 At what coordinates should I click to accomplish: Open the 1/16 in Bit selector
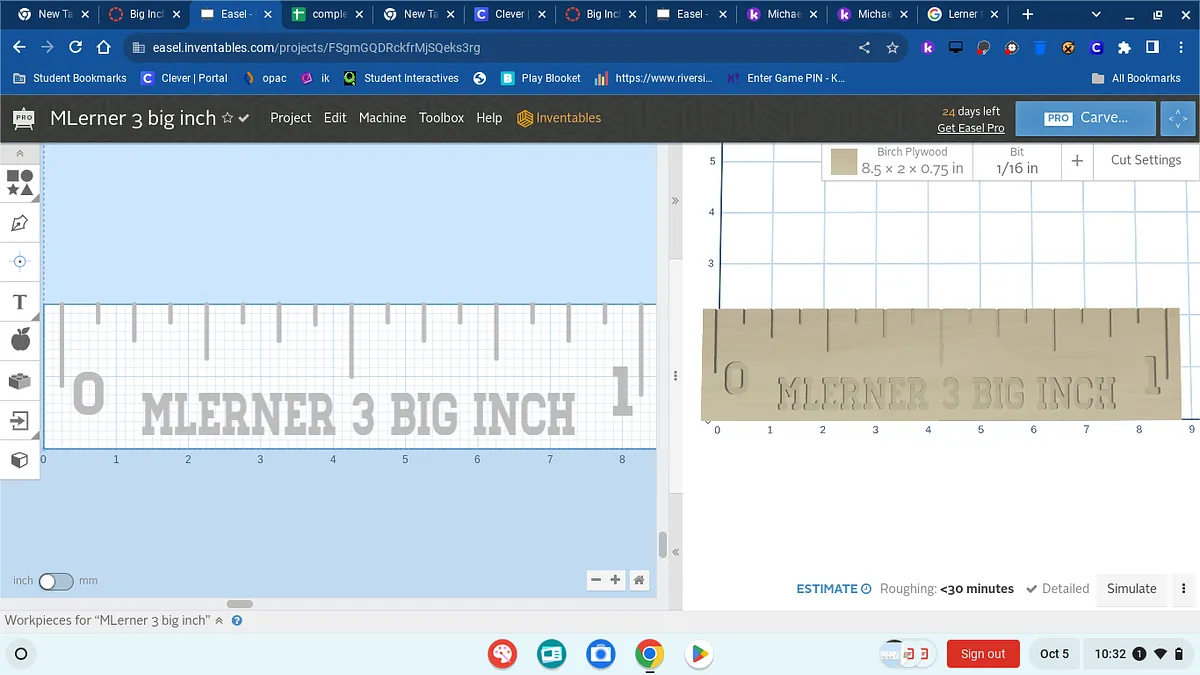tap(1016, 161)
